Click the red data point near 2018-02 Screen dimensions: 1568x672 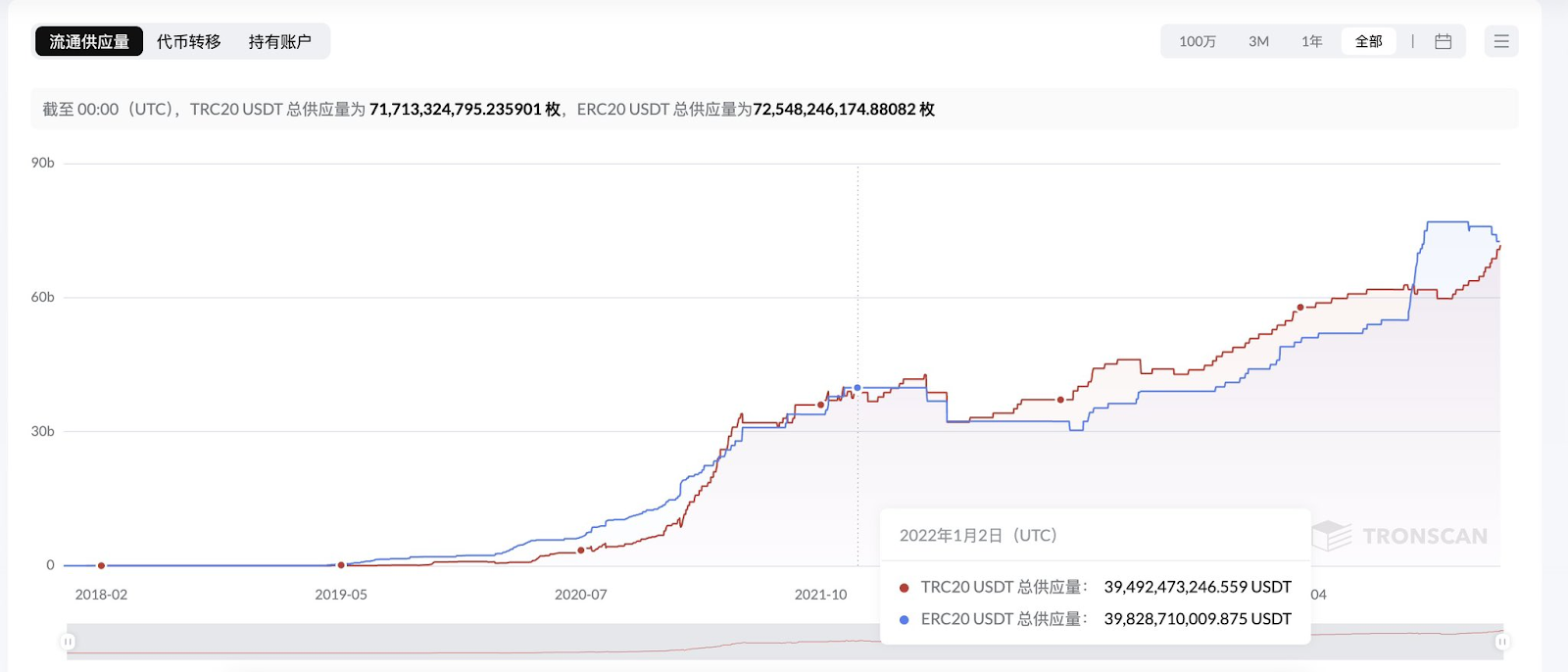(101, 565)
